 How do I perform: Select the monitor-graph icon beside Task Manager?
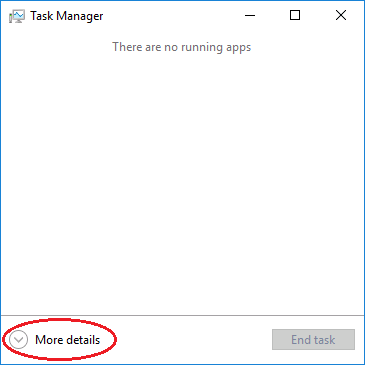[x=17, y=16]
